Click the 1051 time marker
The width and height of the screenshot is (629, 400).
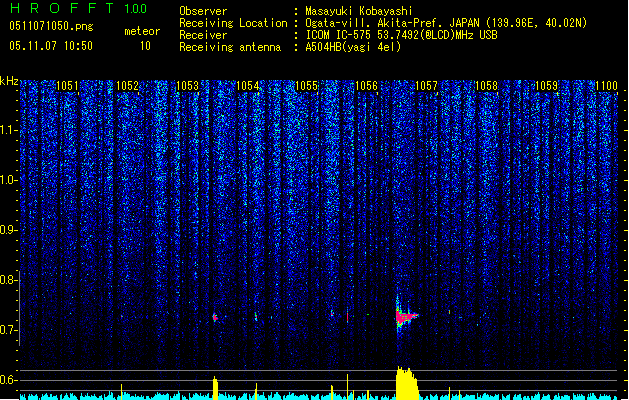tap(67, 85)
